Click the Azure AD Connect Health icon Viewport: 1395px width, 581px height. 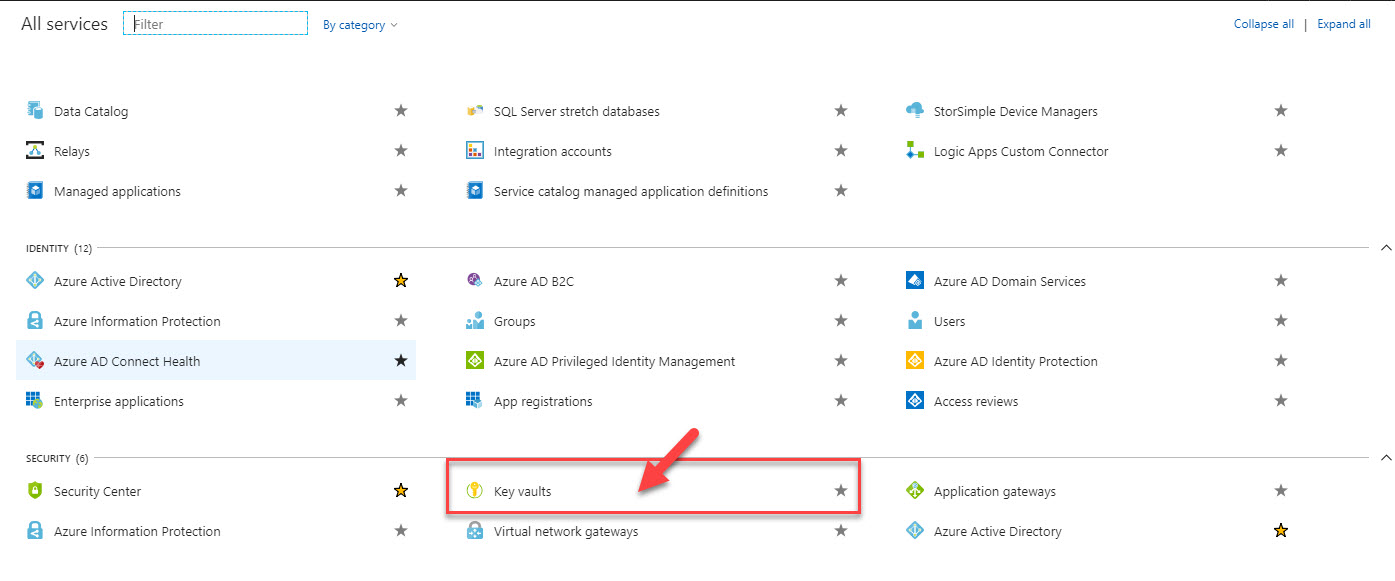click(x=35, y=361)
